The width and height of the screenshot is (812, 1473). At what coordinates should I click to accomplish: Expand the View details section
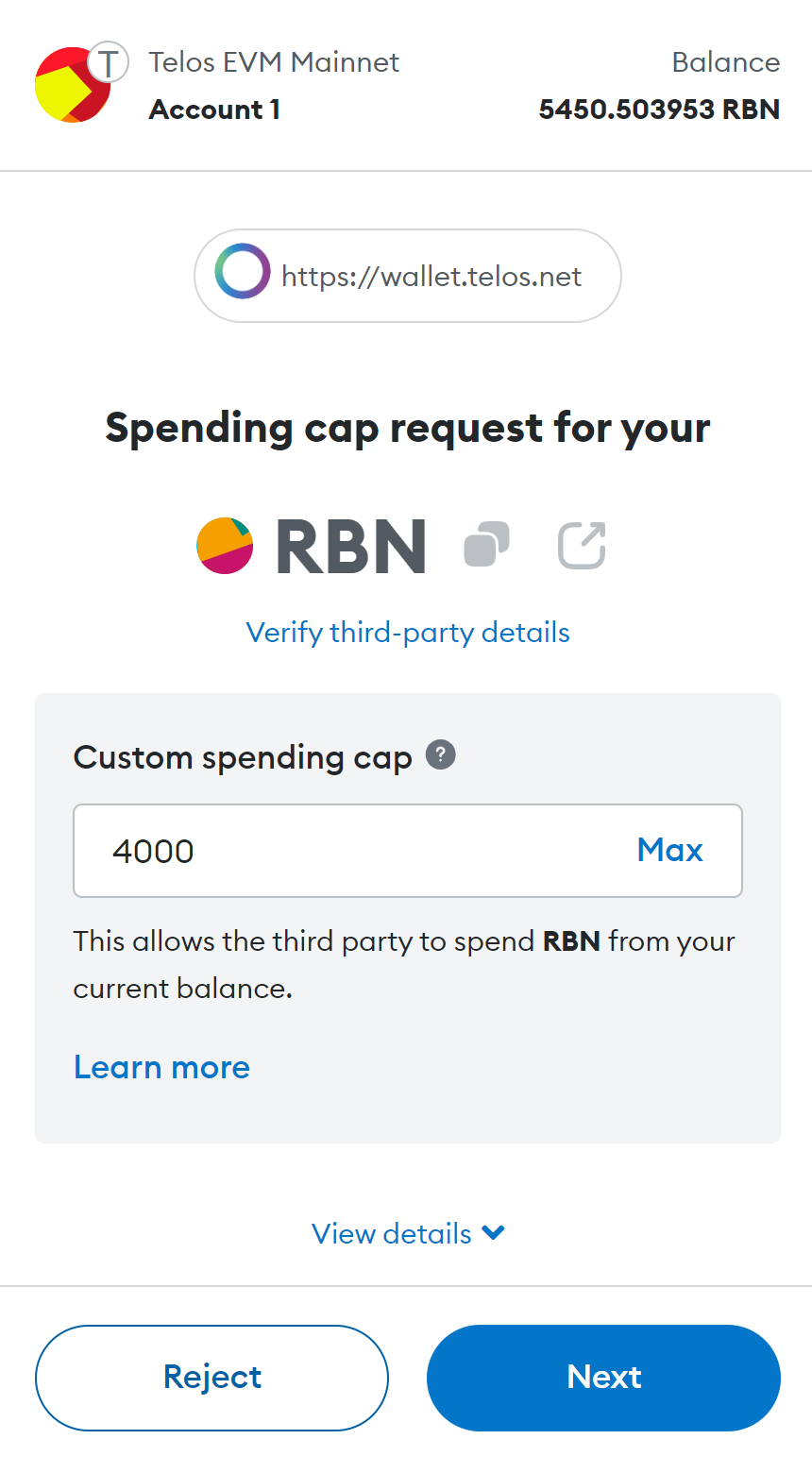click(x=408, y=1233)
